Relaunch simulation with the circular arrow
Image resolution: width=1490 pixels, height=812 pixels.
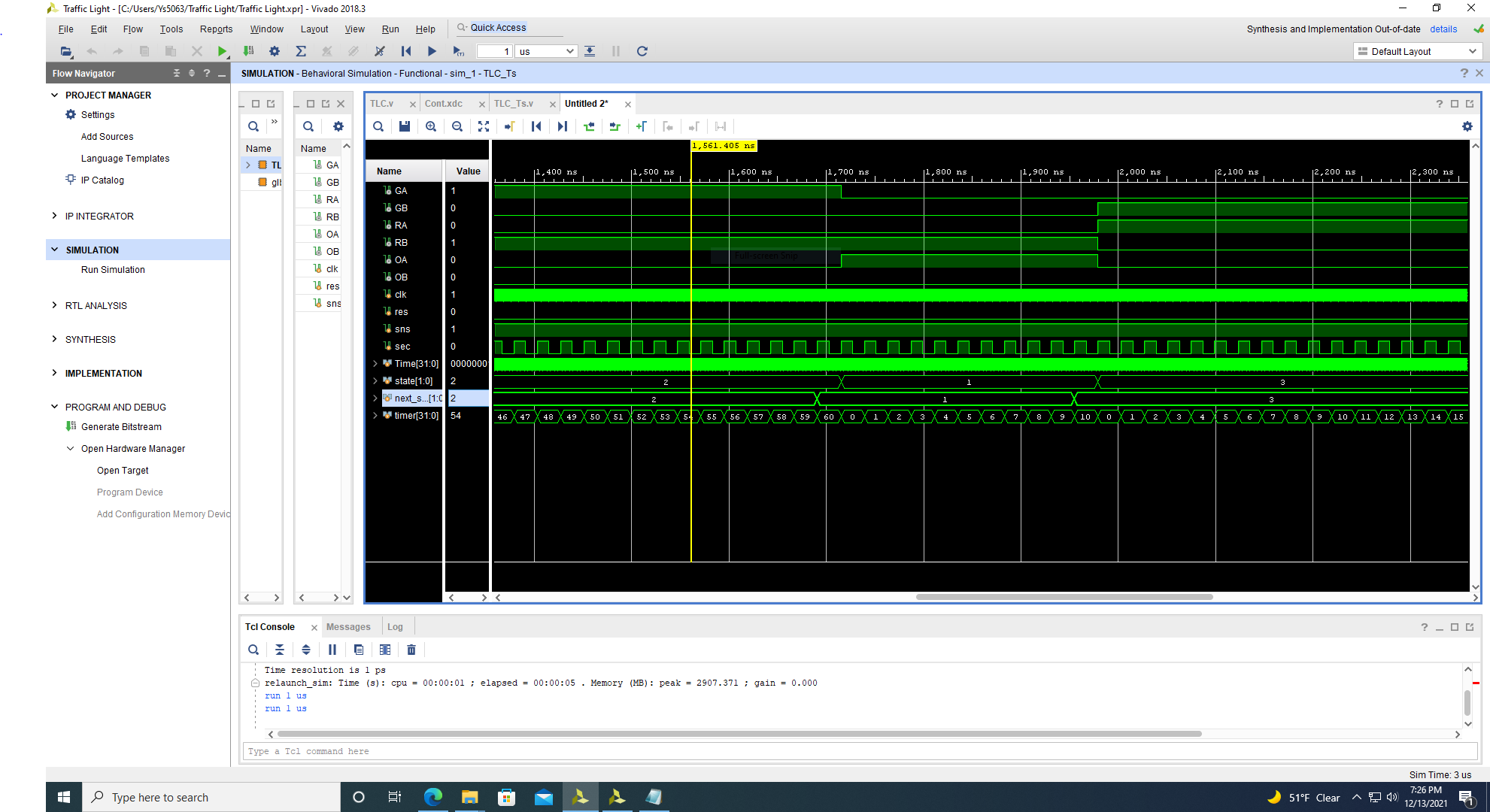point(642,51)
